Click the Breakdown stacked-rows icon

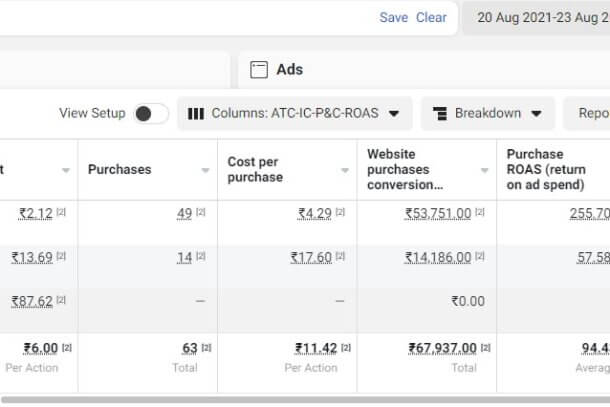440,114
